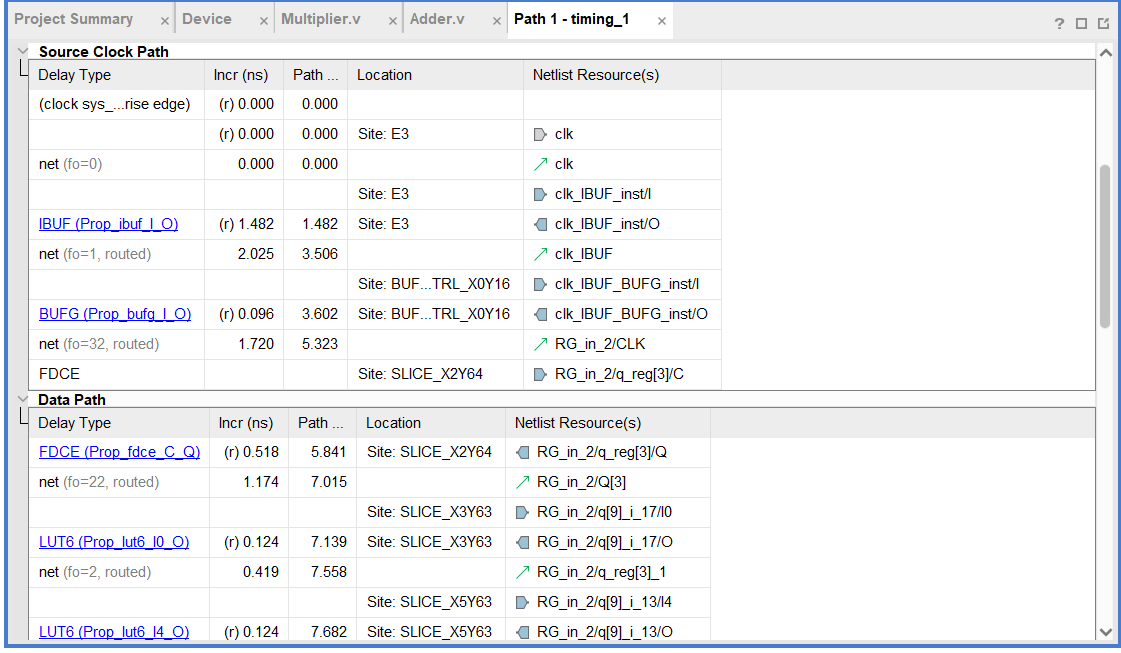1121x653 pixels.
Task: Click the green net arrow beside RG_in_2/CLK
Action: pos(541,344)
